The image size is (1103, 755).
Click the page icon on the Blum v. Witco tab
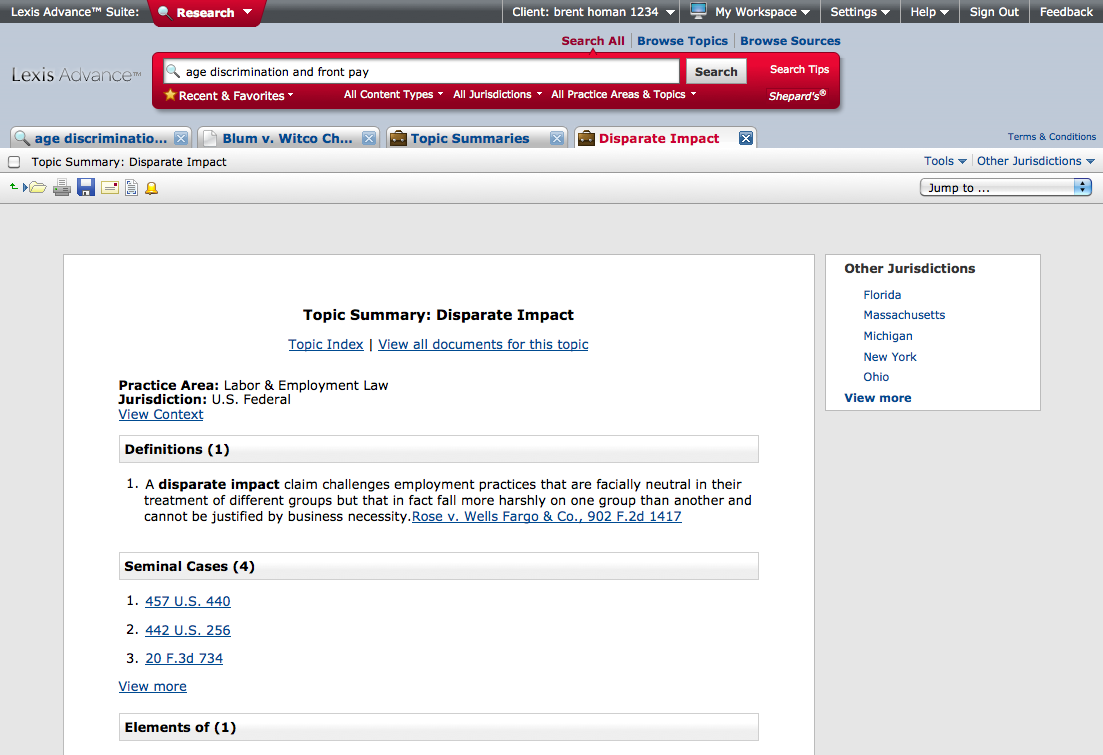point(210,139)
